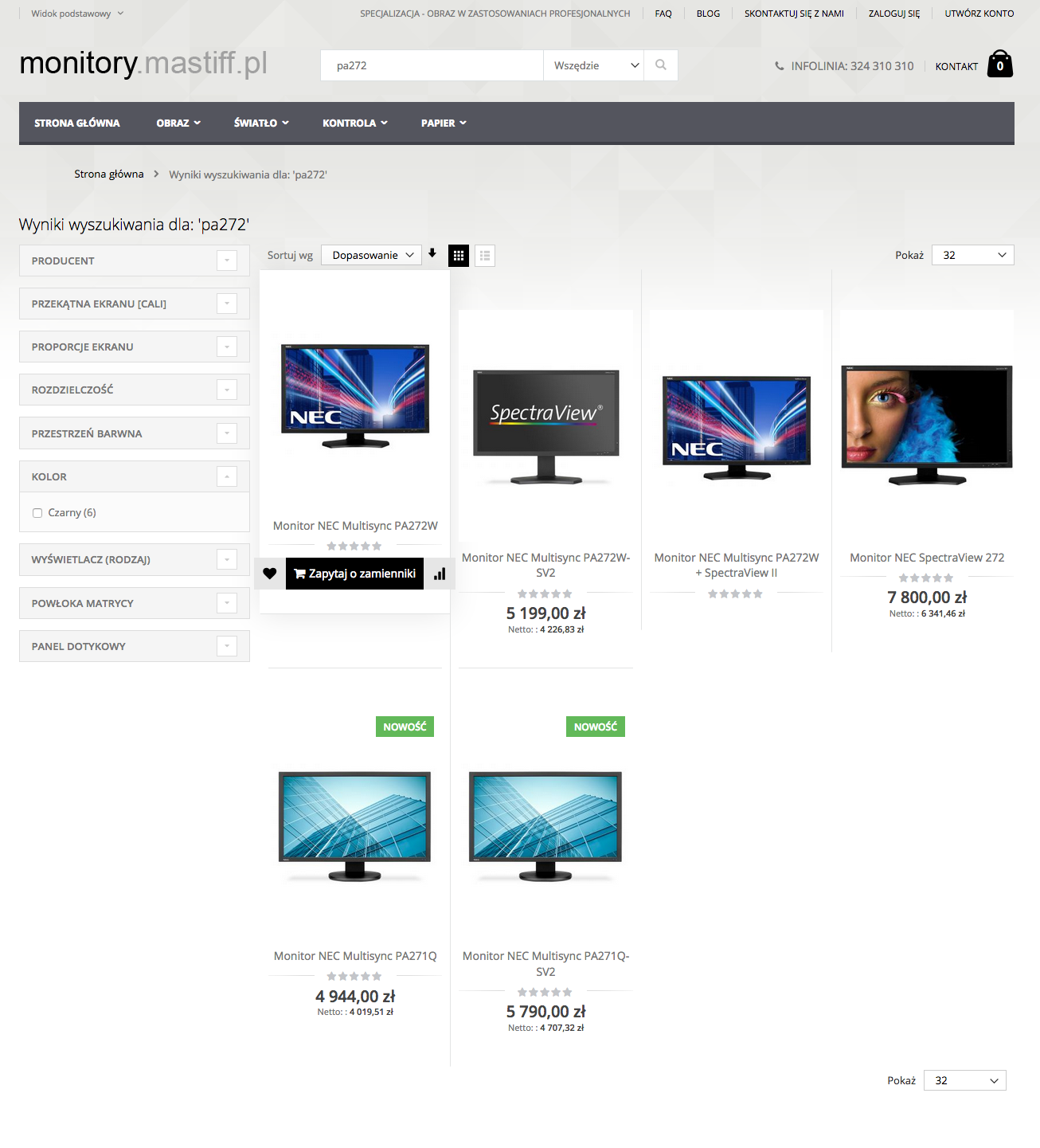Rate the SpectraView 272 monitor stars

point(926,578)
